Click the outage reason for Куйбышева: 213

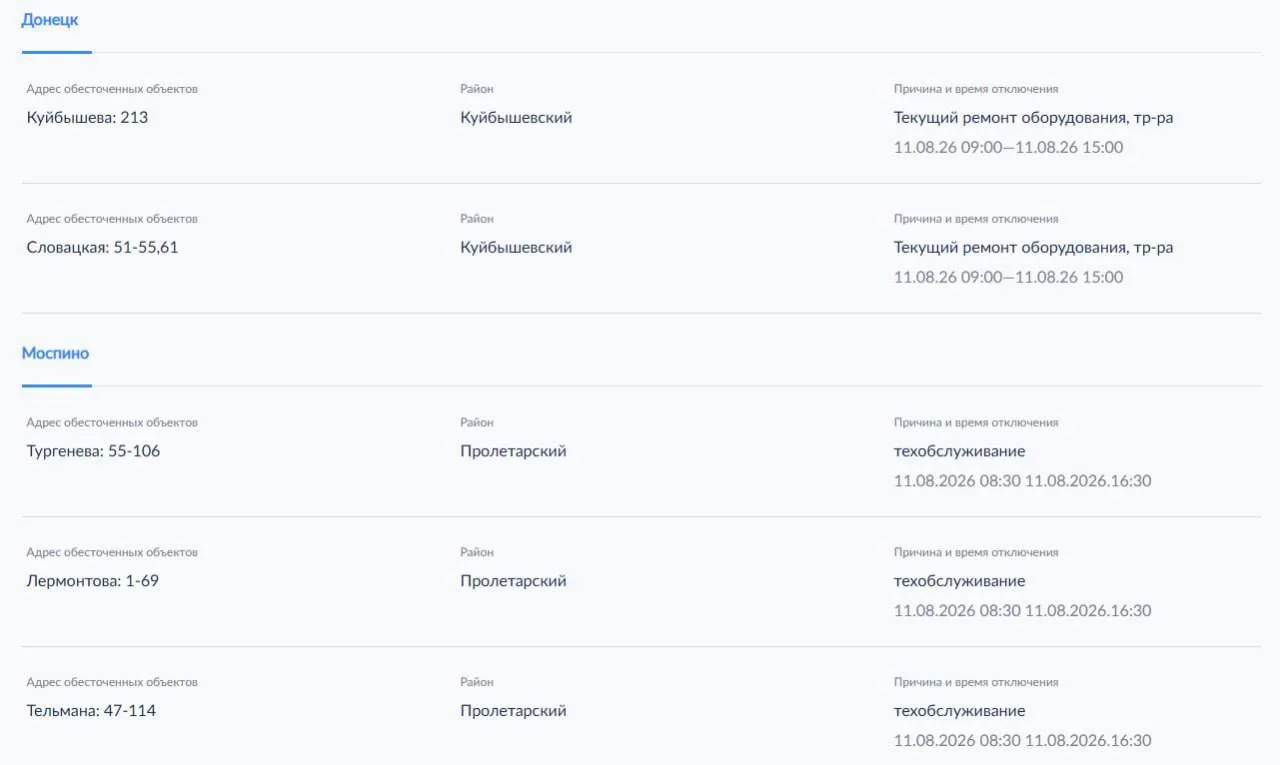[1033, 118]
